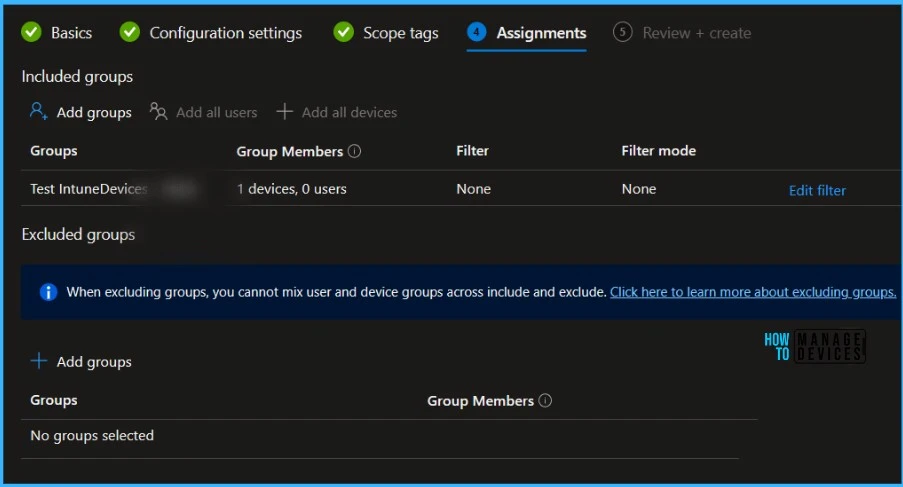Click the excluded Groups column header

(x=54, y=400)
